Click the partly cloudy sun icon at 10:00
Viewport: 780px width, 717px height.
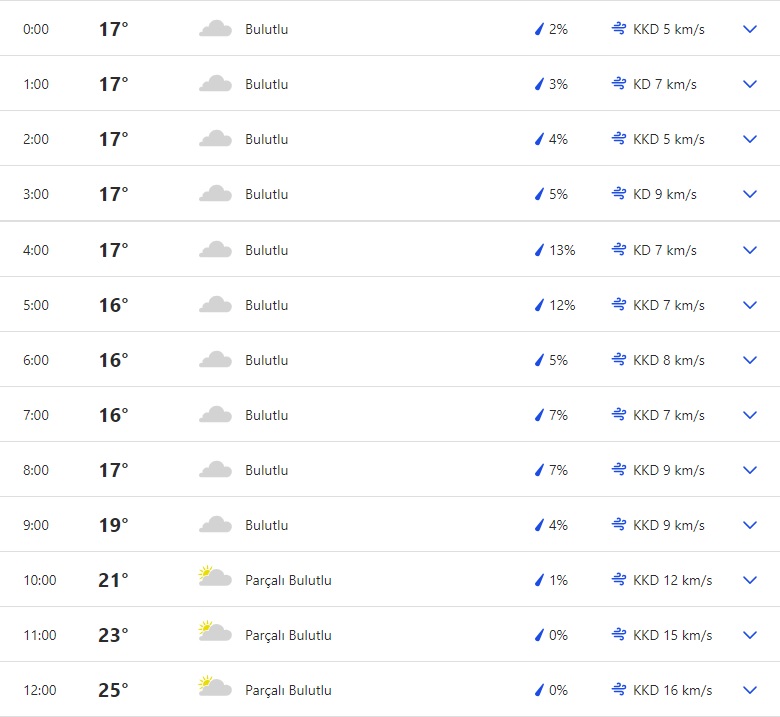click(x=215, y=579)
